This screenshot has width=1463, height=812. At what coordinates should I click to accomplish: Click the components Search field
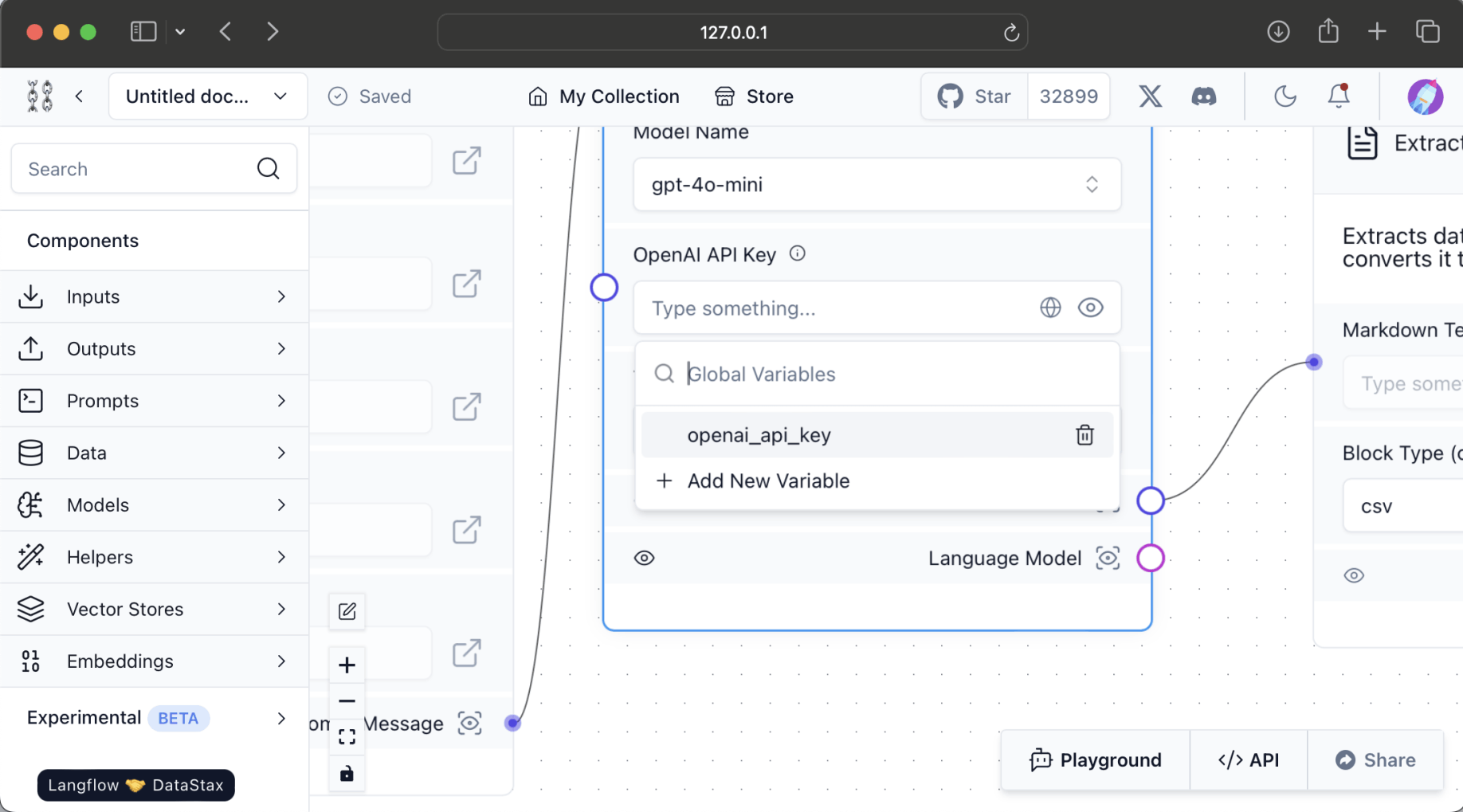(x=135, y=169)
